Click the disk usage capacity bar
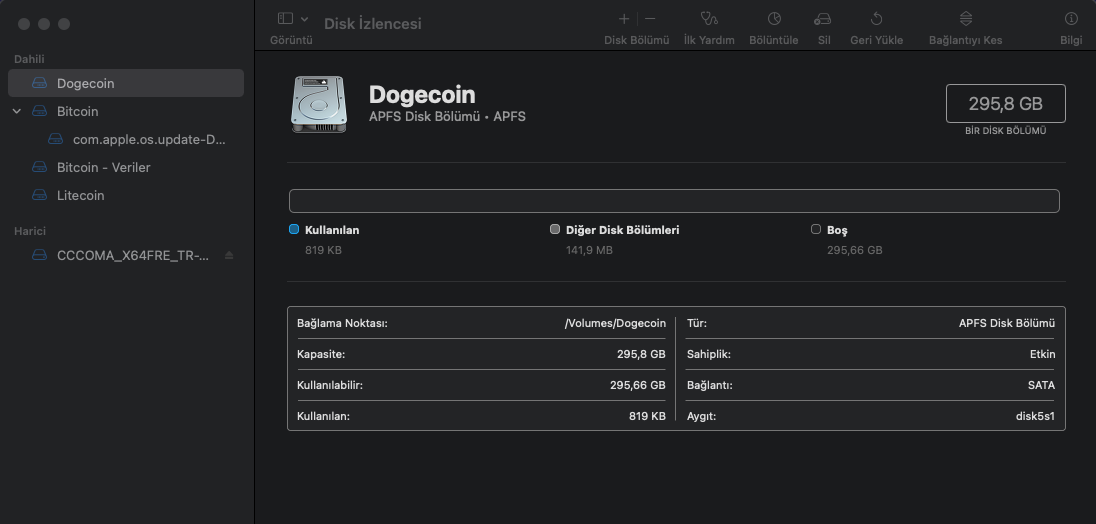Image resolution: width=1096 pixels, height=524 pixels. point(673,201)
